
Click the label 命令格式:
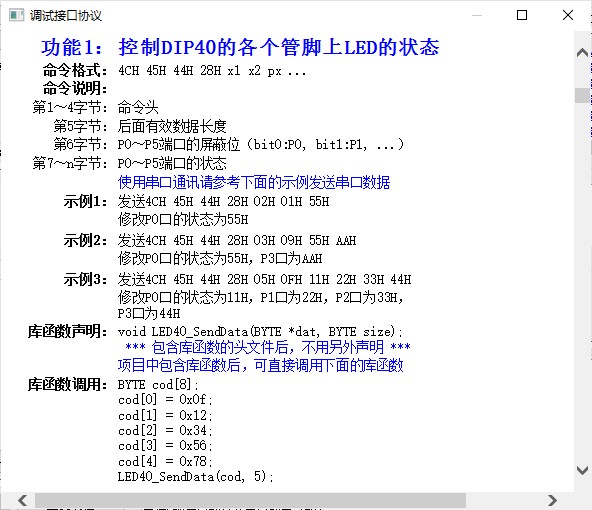pyautogui.click(x=75, y=70)
